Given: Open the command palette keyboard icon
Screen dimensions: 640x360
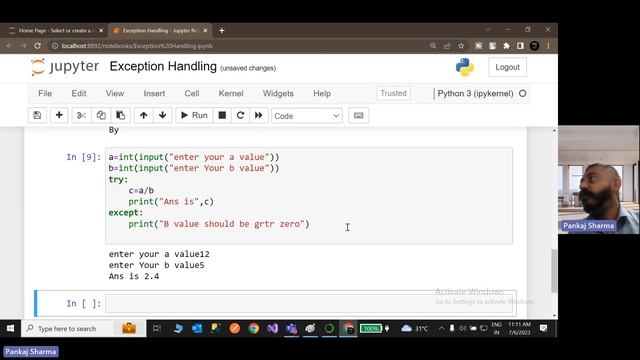Looking at the screenshot, I should click(358, 116).
